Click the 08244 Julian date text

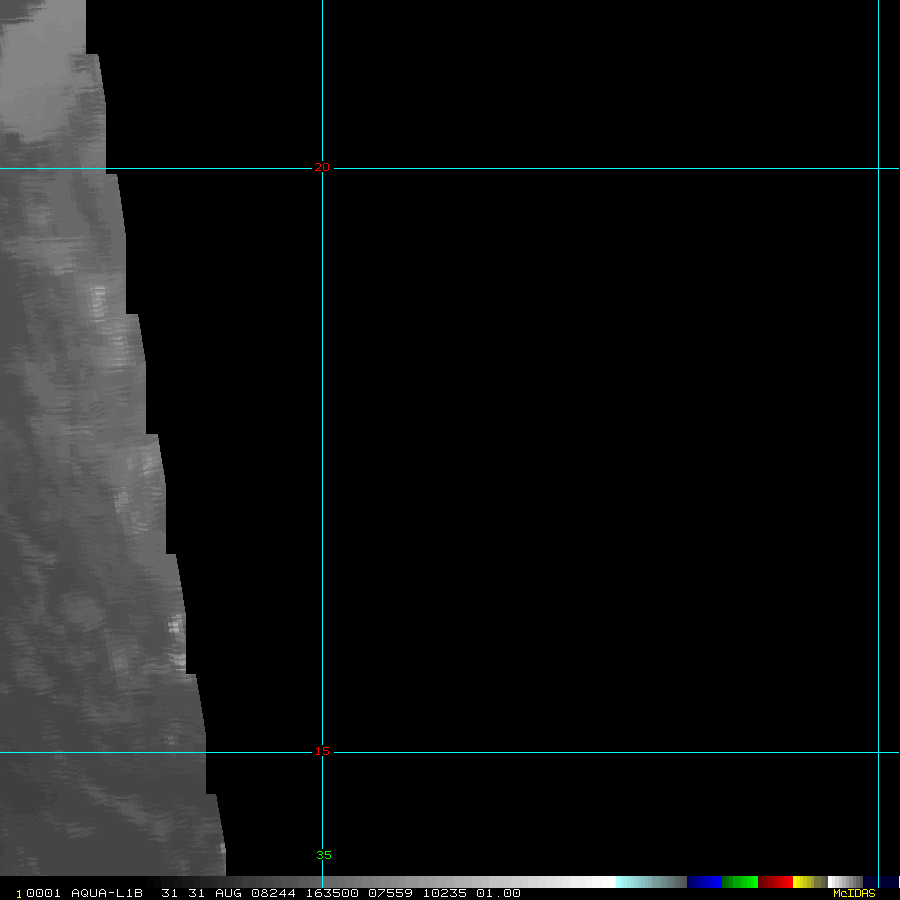[x=266, y=893]
